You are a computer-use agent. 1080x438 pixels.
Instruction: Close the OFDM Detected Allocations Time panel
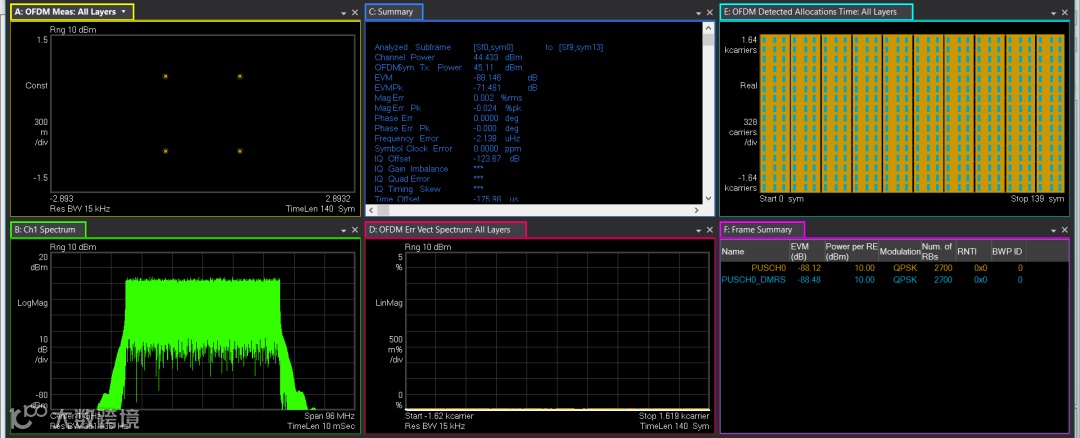[x=1065, y=13]
